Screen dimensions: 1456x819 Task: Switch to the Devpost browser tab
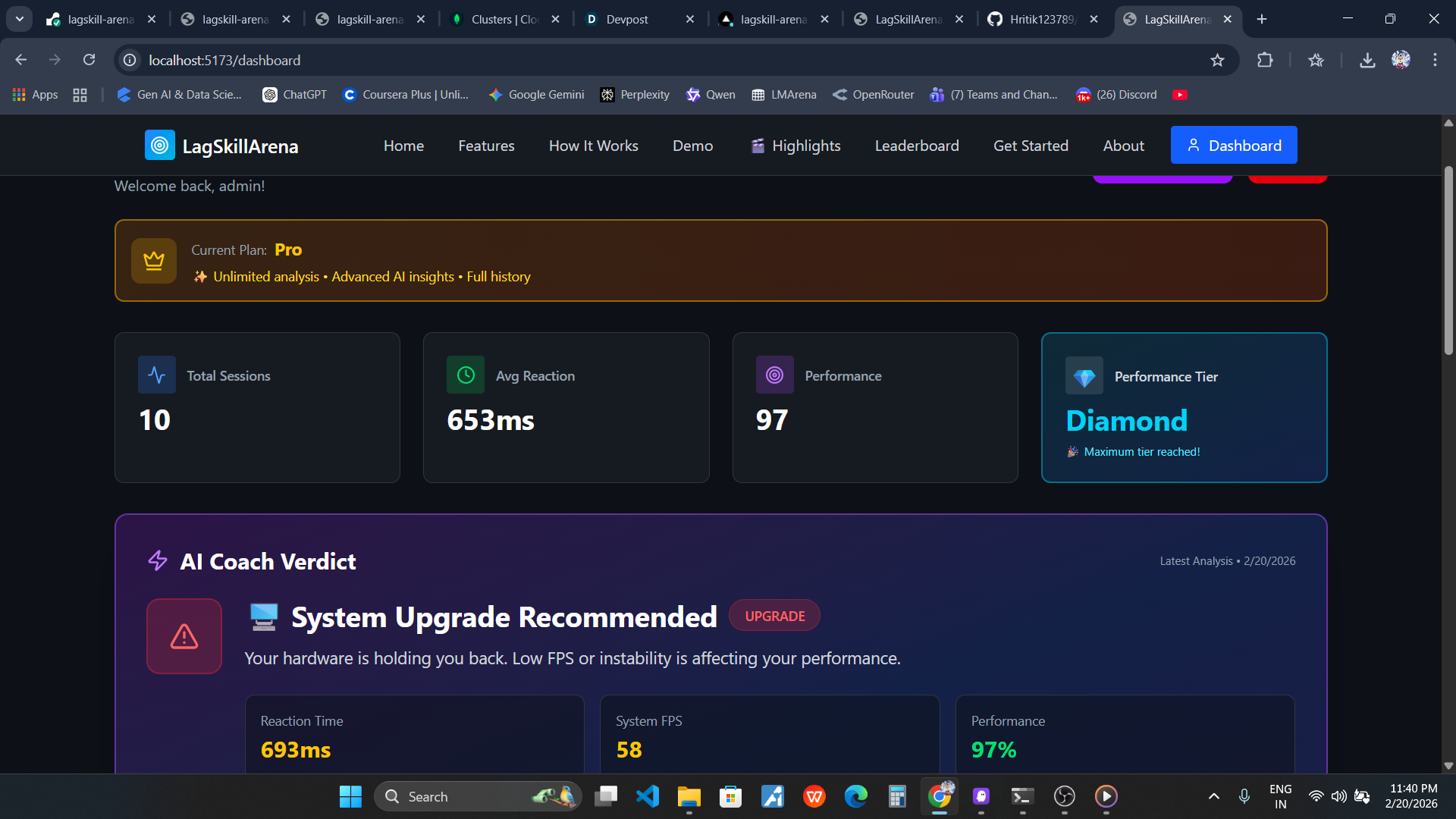[x=626, y=19]
